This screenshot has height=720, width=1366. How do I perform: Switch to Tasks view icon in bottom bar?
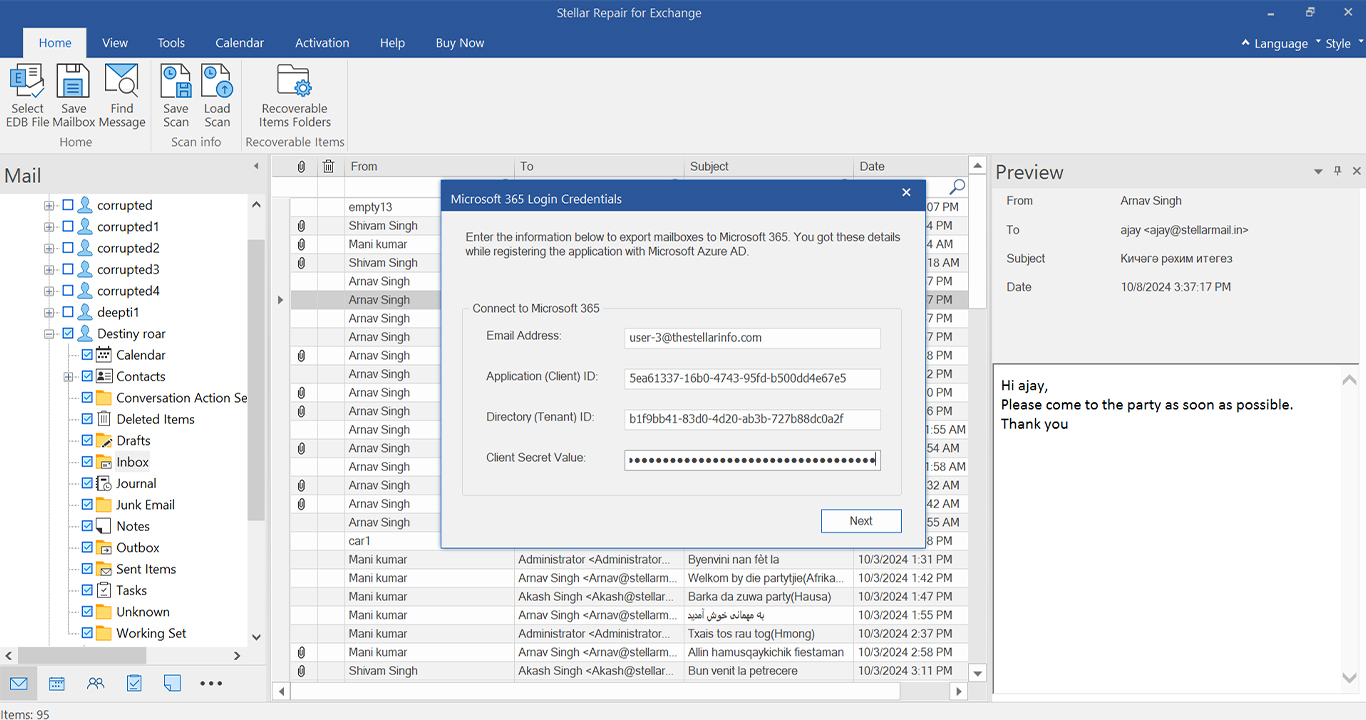click(x=134, y=684)
